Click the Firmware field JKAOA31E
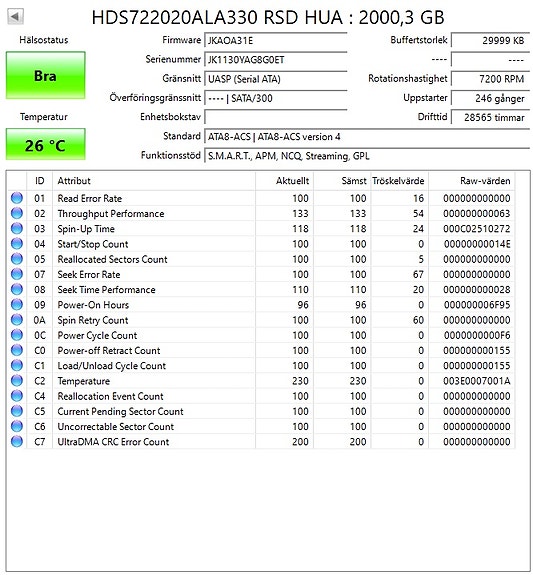 (x=275, y=40)
